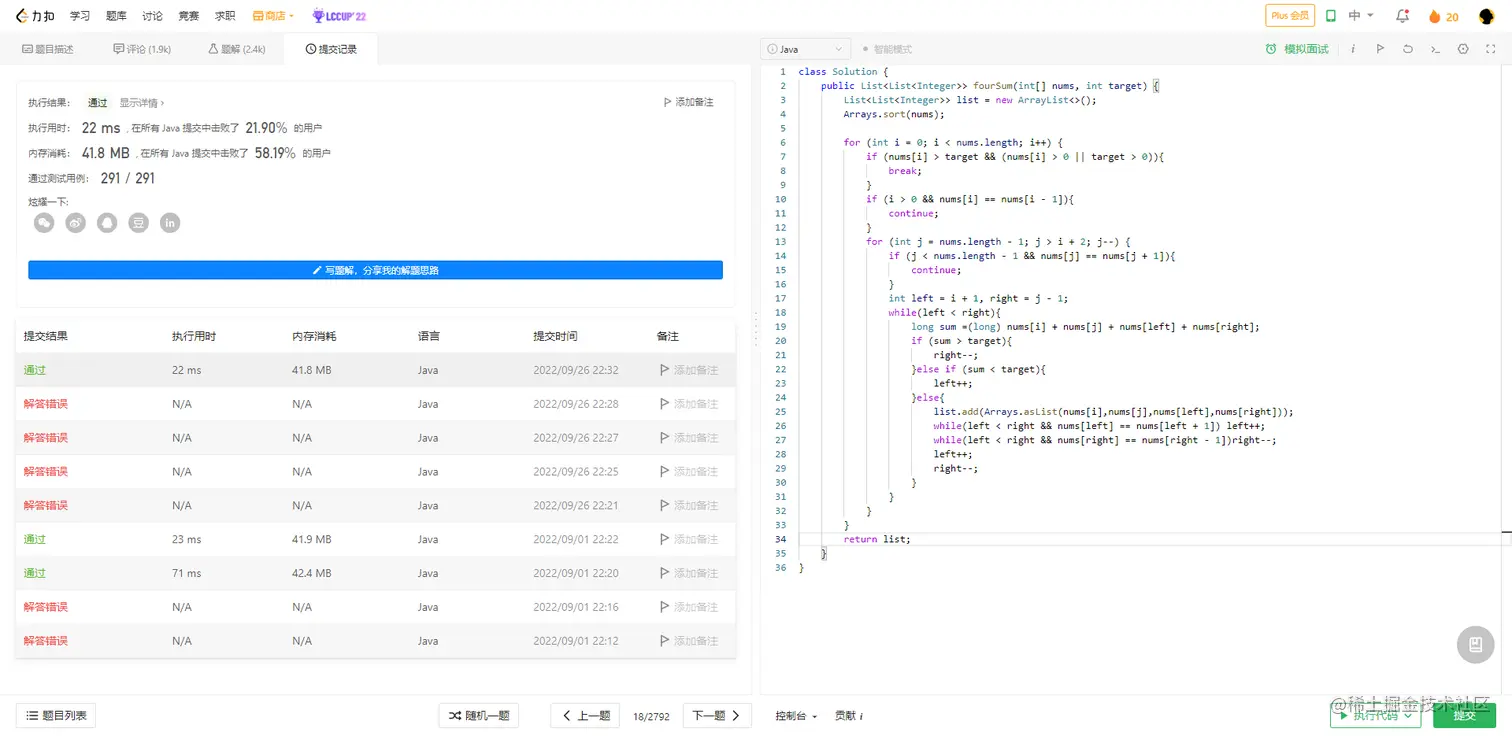Screen dimensions: 1512x736
Task: Open the user avatar menu
Action: click(1487, 16)
